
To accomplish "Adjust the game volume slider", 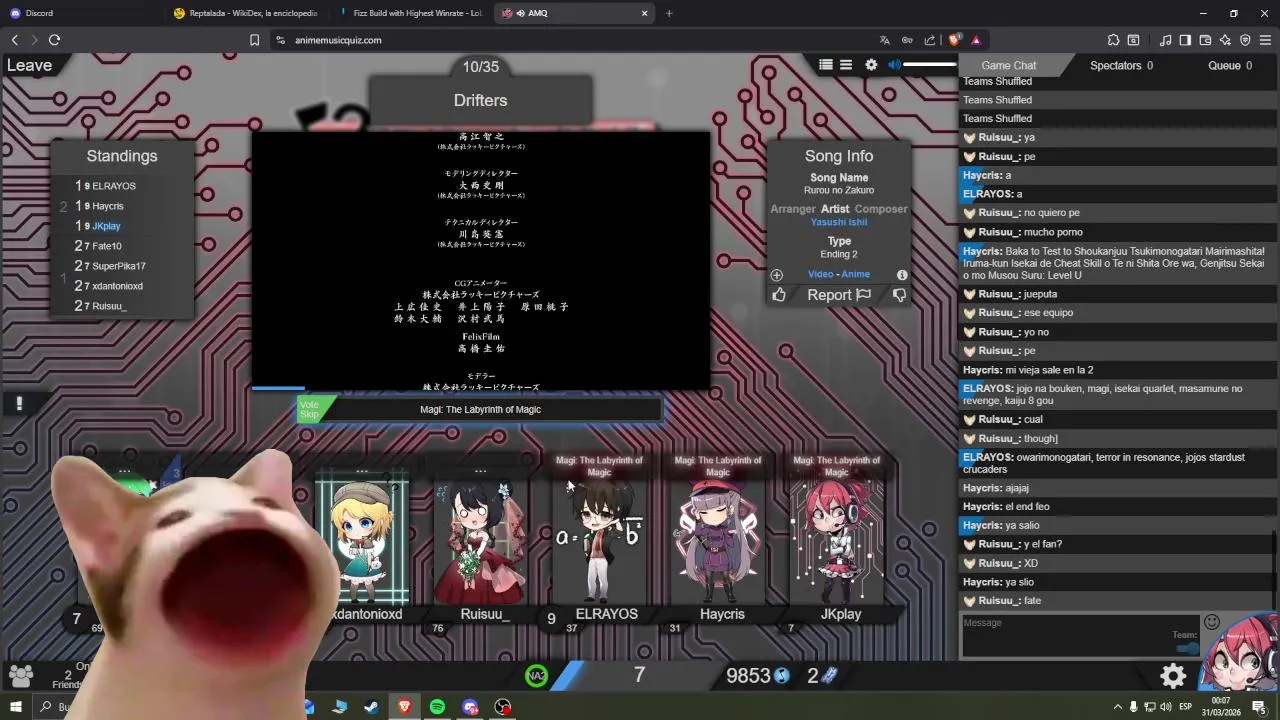I will [x=930, y=65].
